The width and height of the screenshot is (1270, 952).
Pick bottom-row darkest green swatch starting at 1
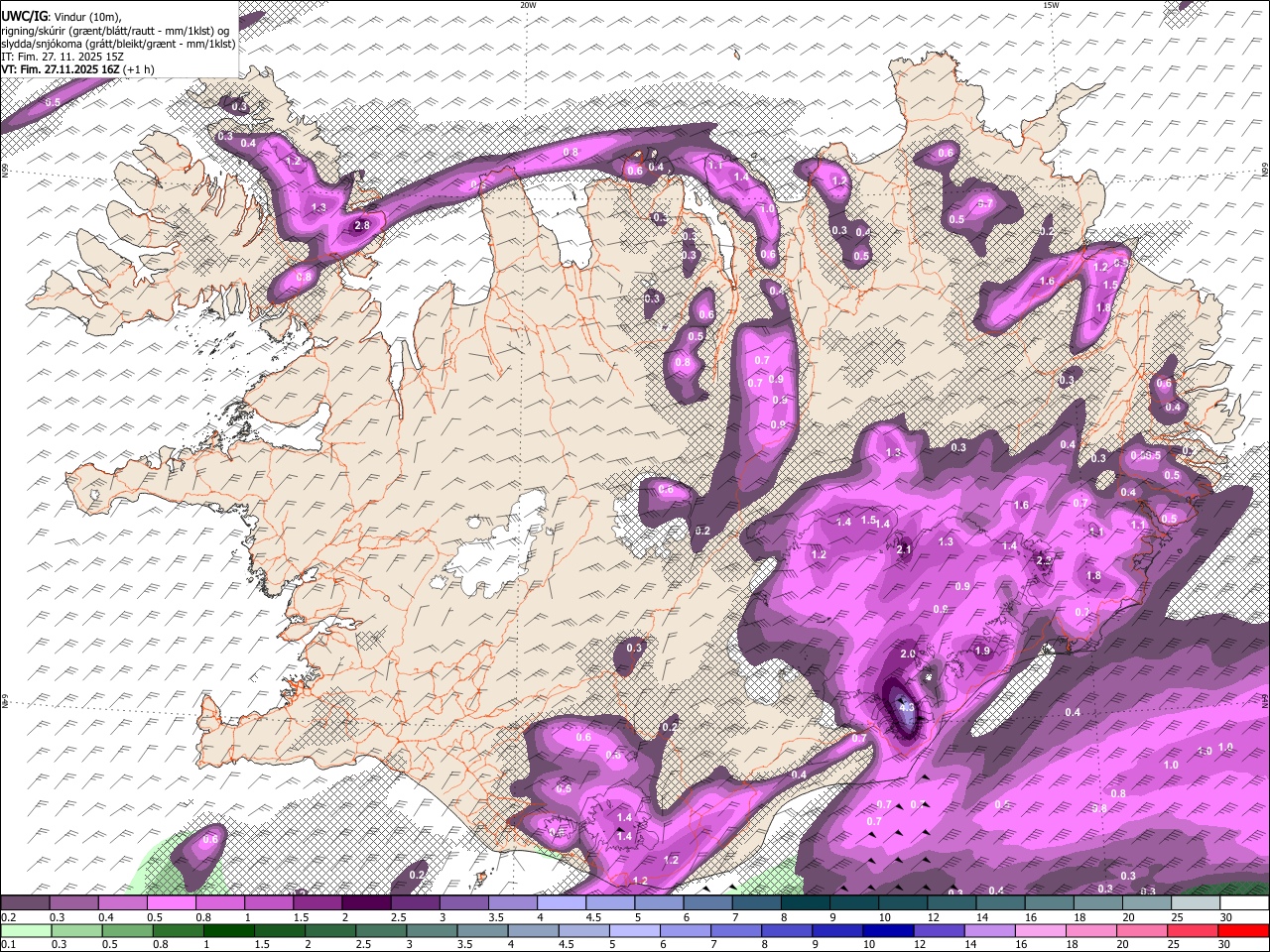(x=228, y=930)
